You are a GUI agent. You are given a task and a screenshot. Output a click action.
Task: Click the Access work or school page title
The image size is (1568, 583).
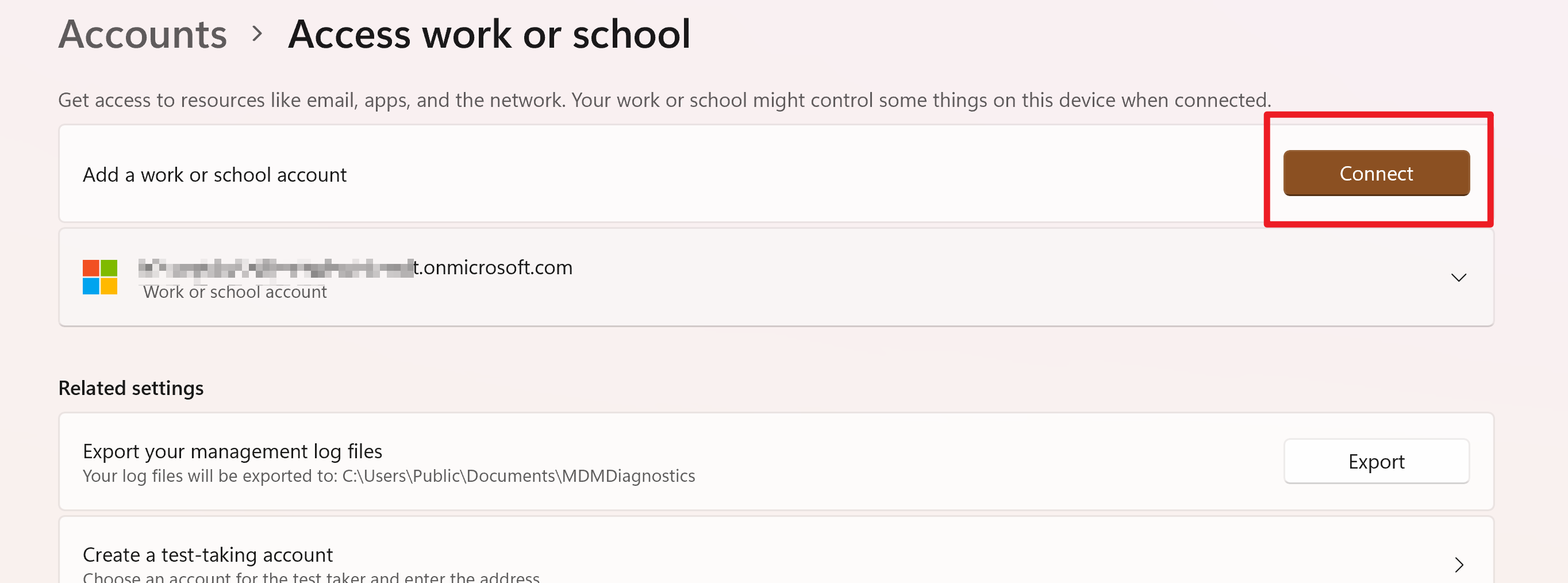[491, 33]
